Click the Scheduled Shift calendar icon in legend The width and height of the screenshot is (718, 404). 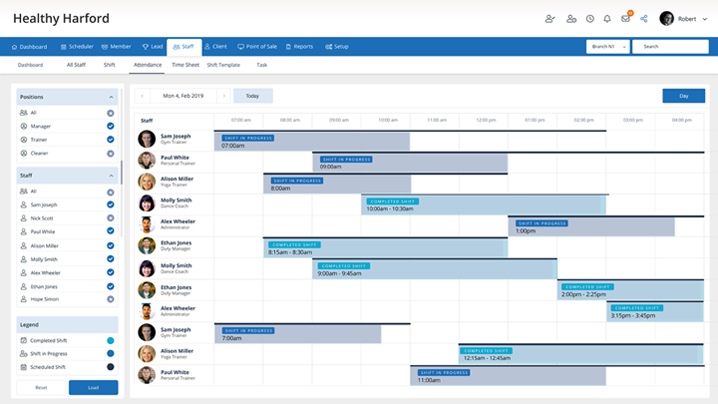[x=24, y=367]
